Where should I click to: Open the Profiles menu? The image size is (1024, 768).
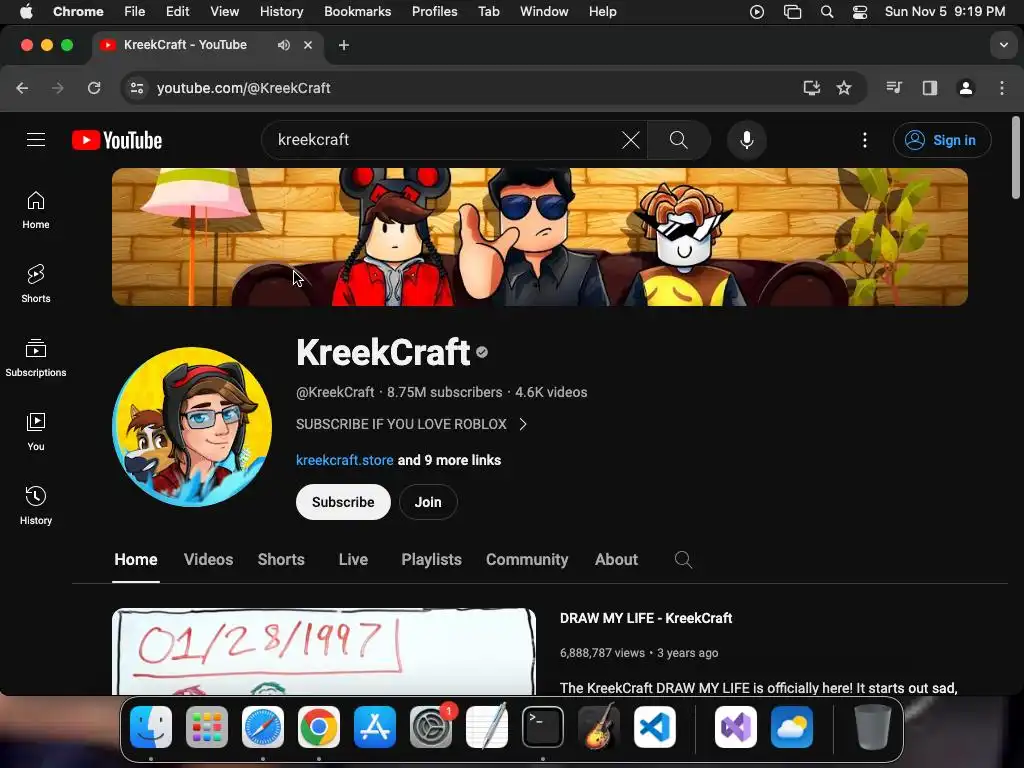[x=434, y=12]
